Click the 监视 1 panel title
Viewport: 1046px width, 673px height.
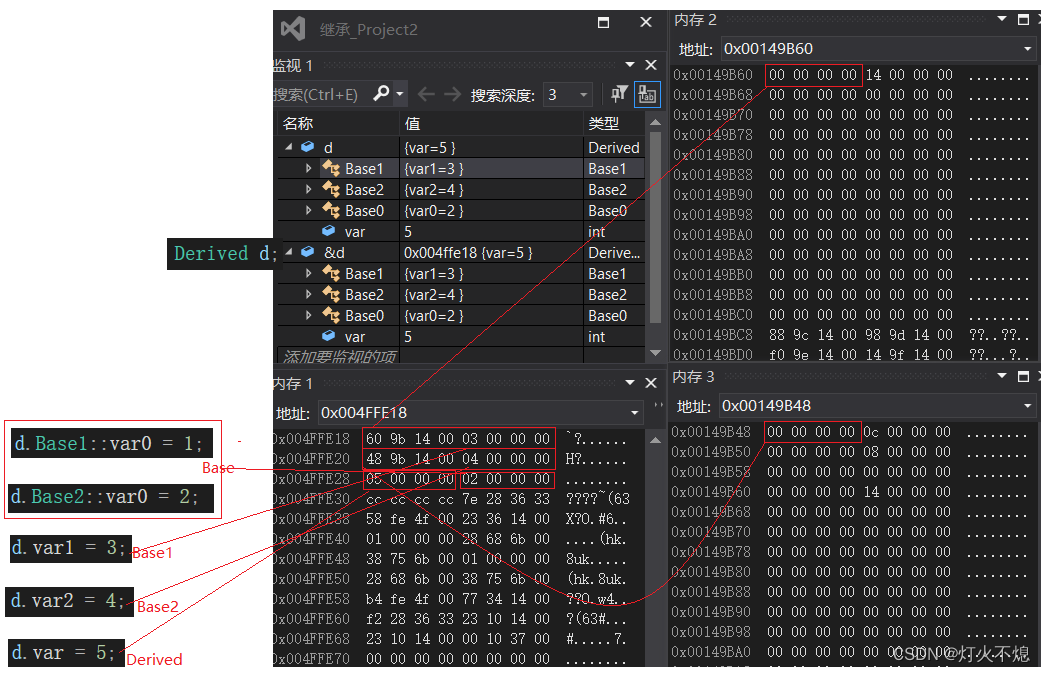[x=292, y=65]
